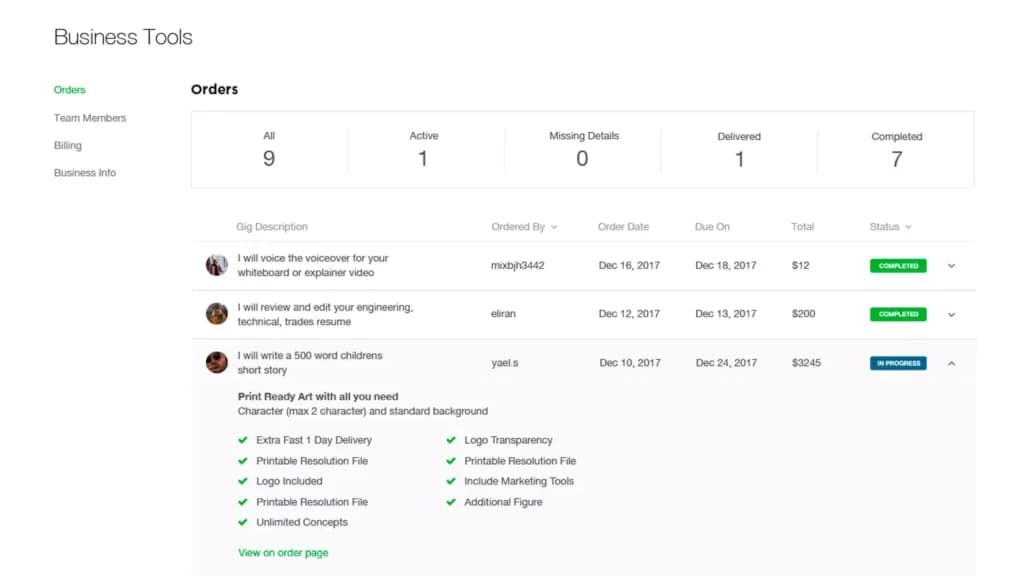Click check icon for Logo Transparency
1024x576 pixels.
451,440
